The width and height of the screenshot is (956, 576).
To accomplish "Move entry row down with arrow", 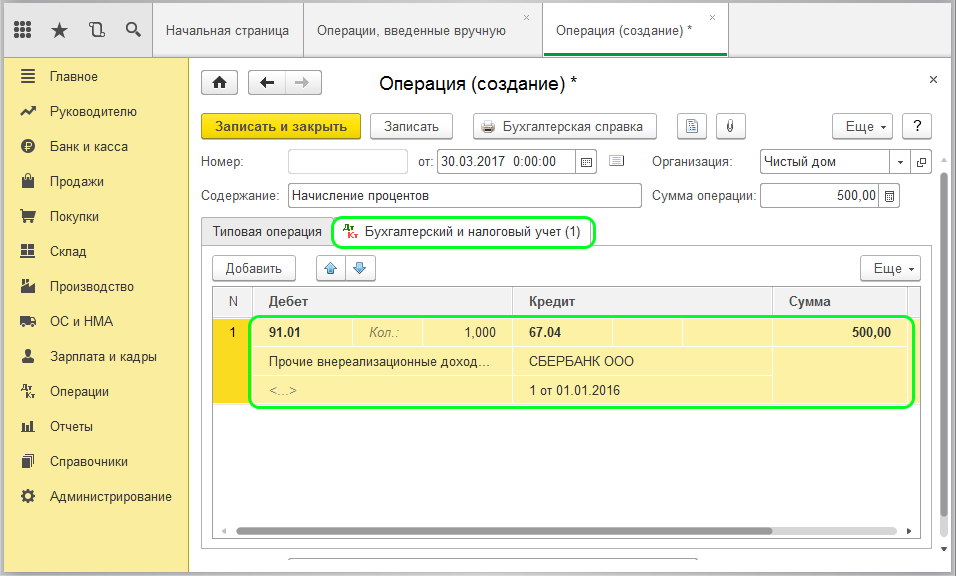I will 360,268.
